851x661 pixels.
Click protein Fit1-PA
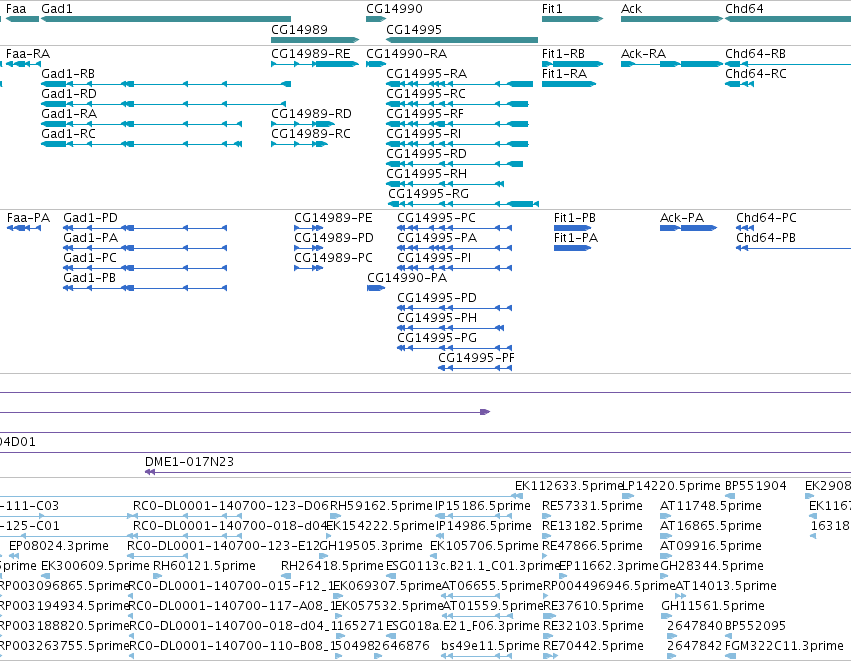tap(573, 248)
